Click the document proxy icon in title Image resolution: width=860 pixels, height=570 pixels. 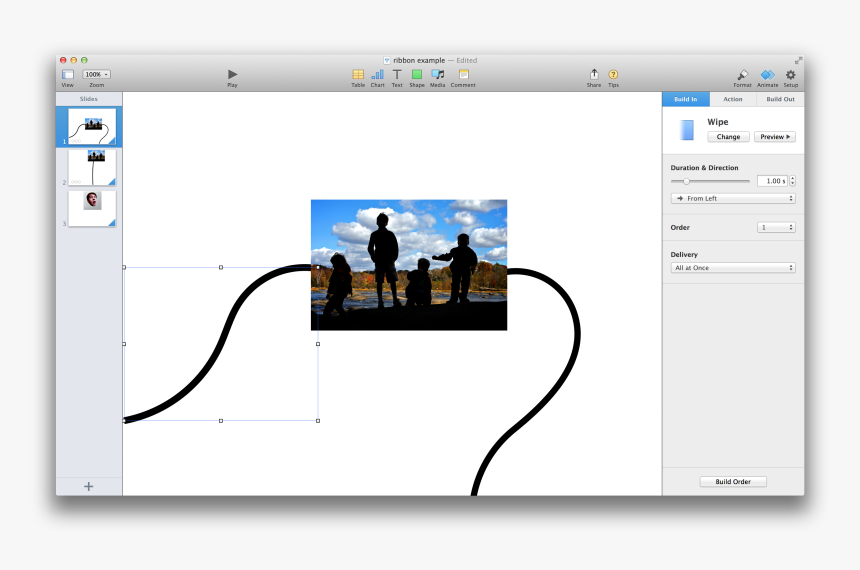click(x=387, y=60)
